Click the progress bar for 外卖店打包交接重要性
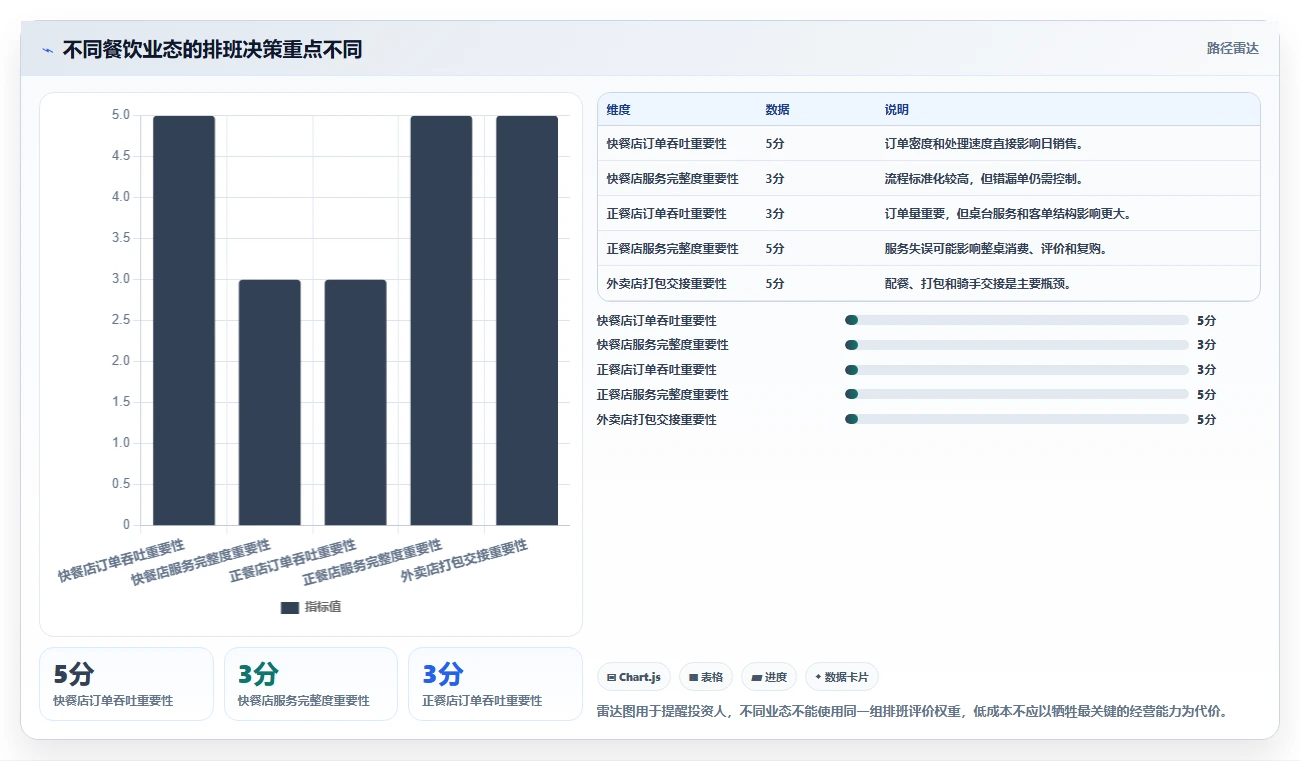1300x761 pixels. (x=1017, y=419)
